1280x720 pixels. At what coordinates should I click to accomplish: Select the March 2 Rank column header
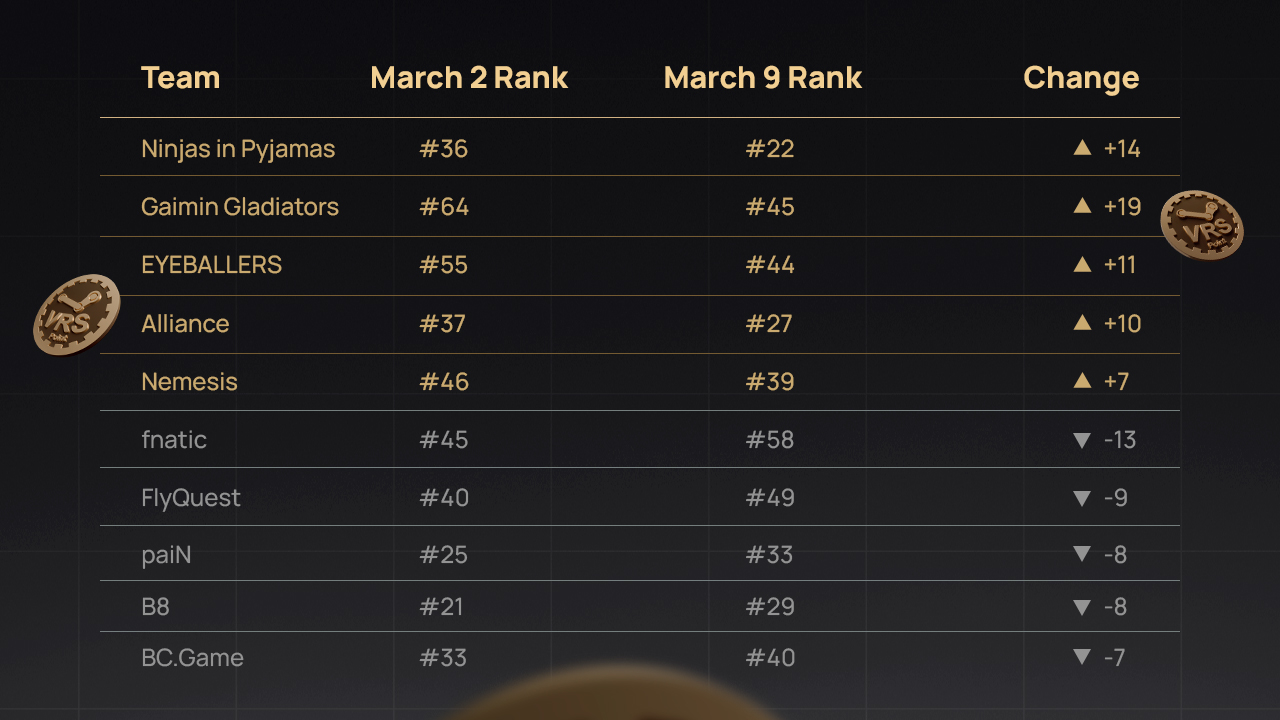click(x=469, y=78)
